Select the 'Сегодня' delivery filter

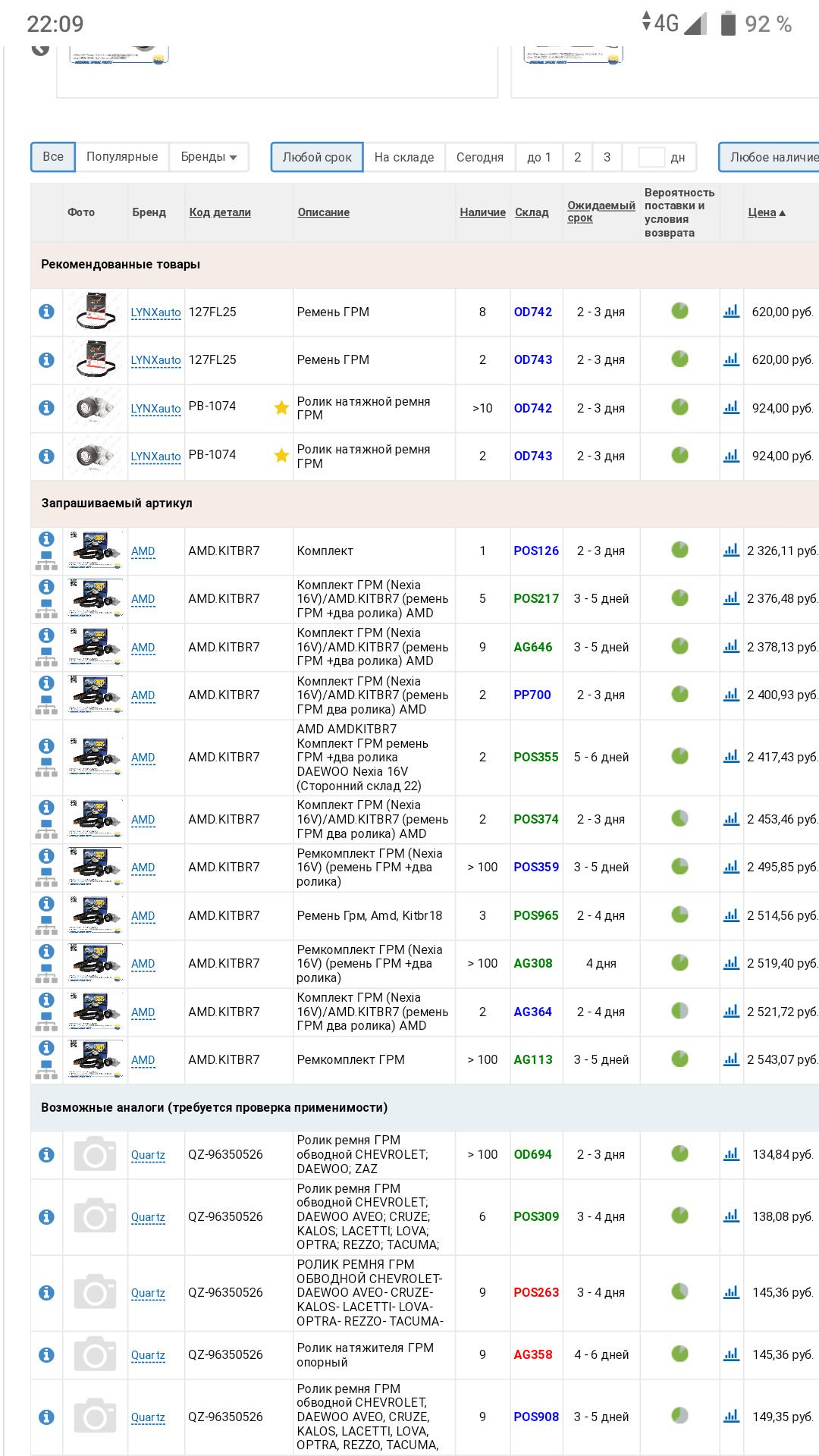(479, 157)
